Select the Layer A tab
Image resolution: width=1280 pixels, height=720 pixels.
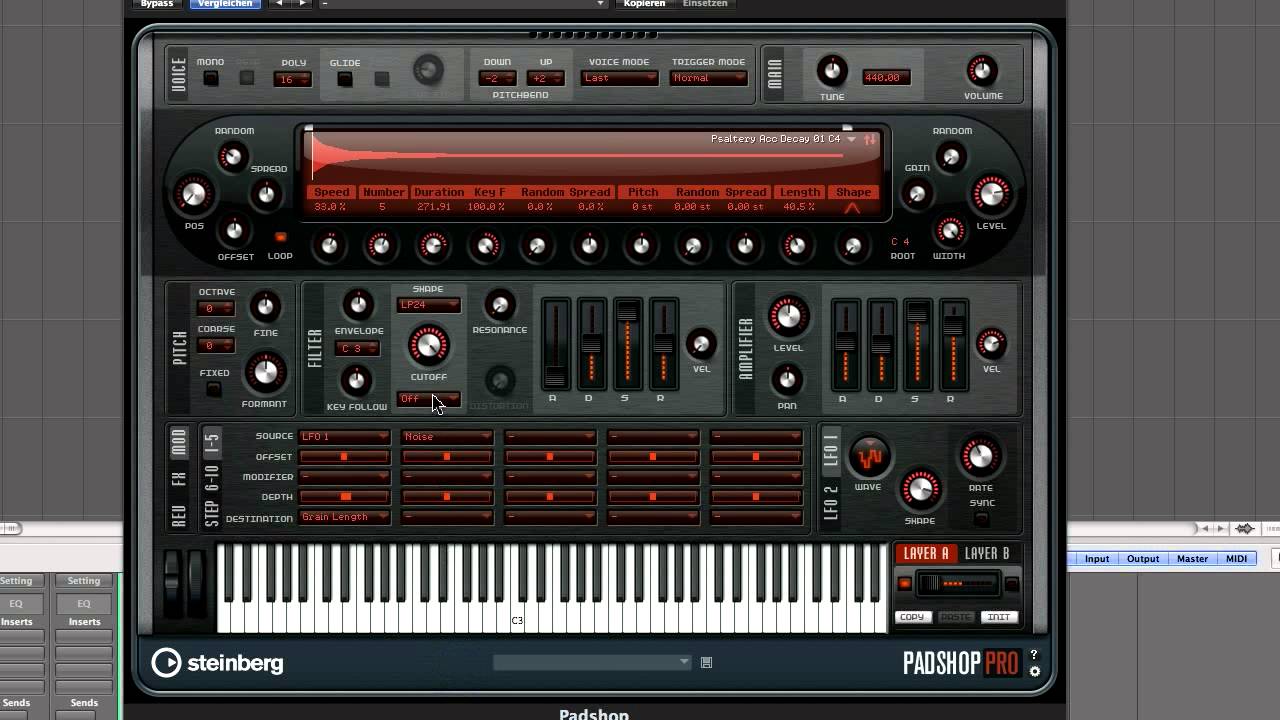pyautogui.click(x=926, y=554)
